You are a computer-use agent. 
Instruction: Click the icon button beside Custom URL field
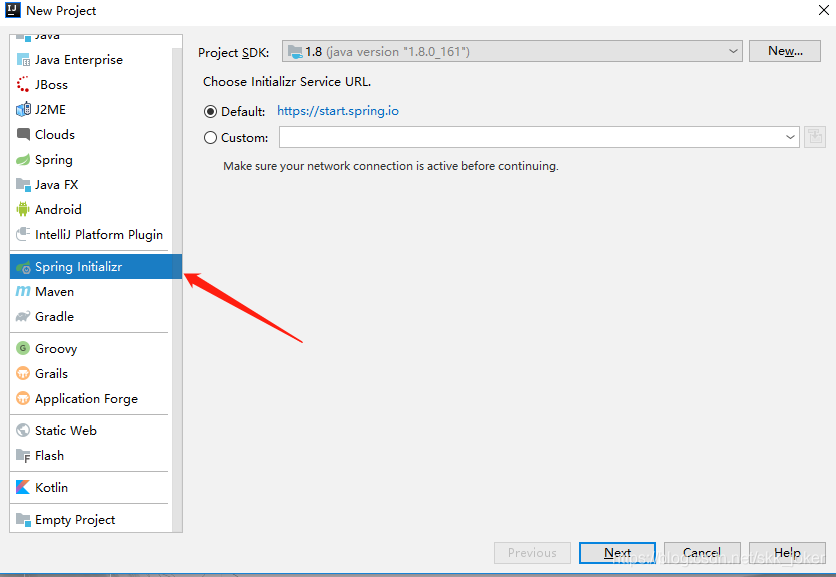click(815, 137)
